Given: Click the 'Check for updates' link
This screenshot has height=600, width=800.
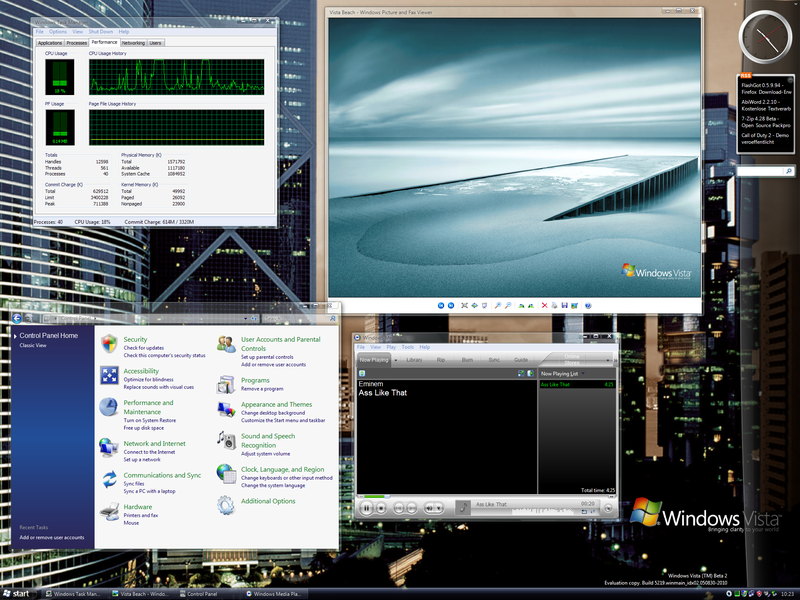Looking at the screenshot, I should tap(145, 348).
